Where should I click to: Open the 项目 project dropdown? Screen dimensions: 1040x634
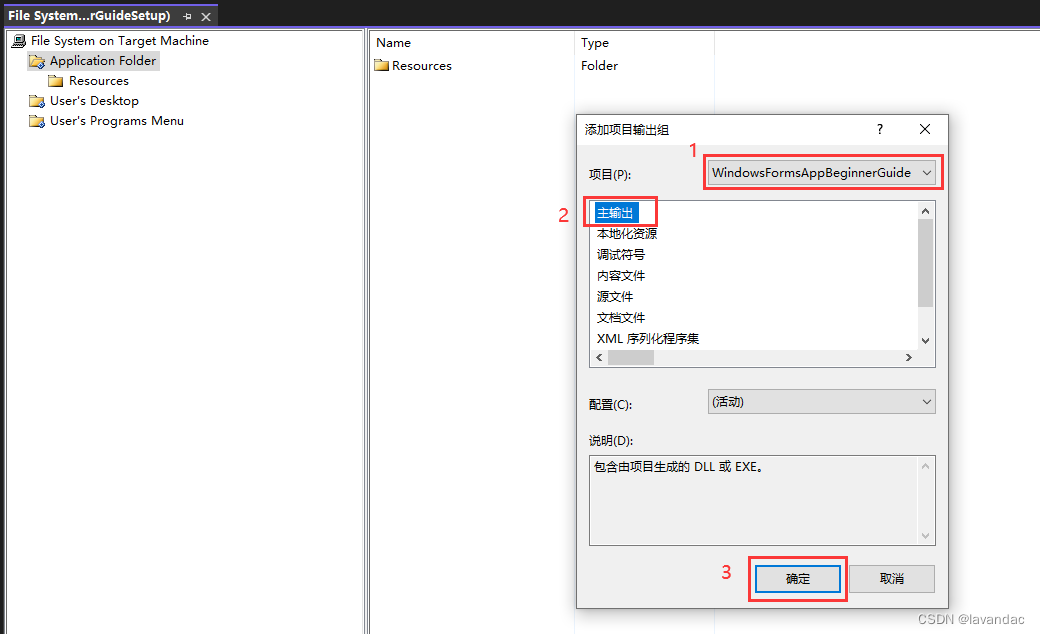pos(821,173)
